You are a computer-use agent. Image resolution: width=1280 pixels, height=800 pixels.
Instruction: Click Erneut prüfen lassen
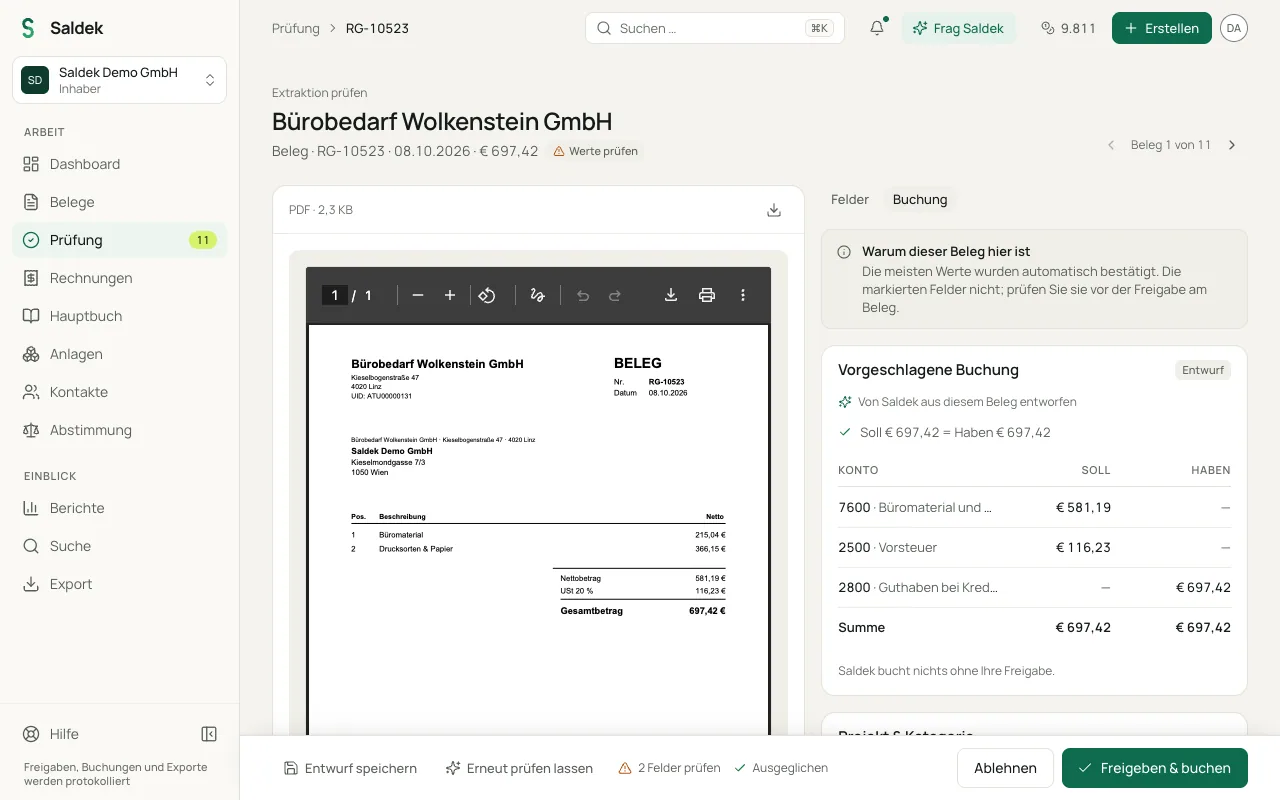(x=519, y=768)
